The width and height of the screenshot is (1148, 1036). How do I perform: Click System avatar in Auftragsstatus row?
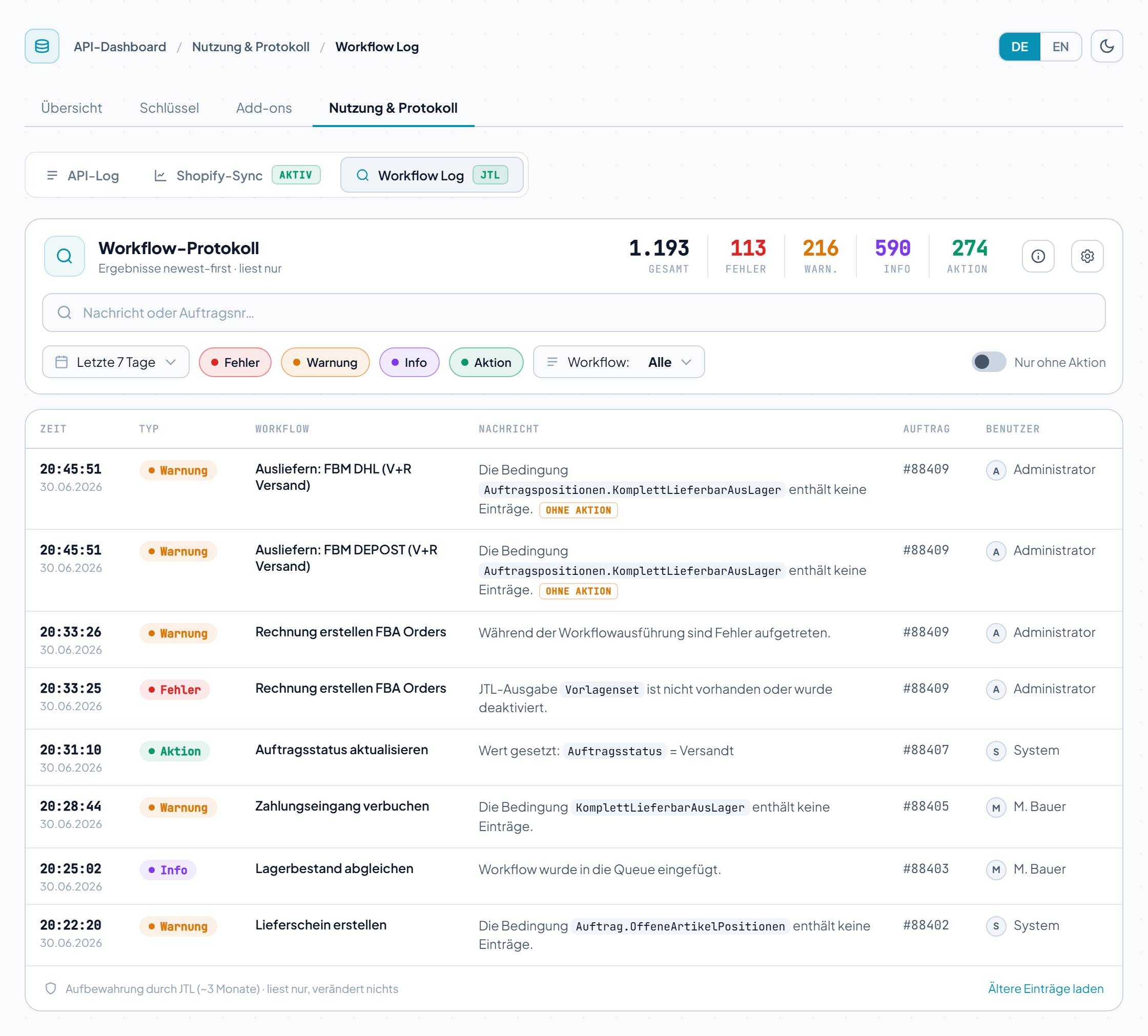[x=996, y=751]
